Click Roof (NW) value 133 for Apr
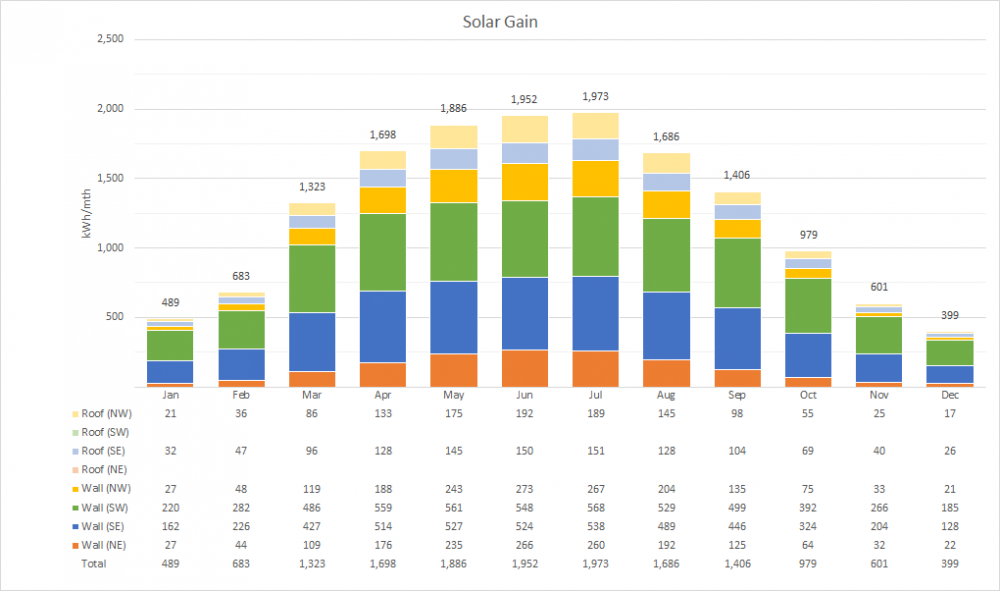Screen dimensions: 1000x591 tap(383, 414)
